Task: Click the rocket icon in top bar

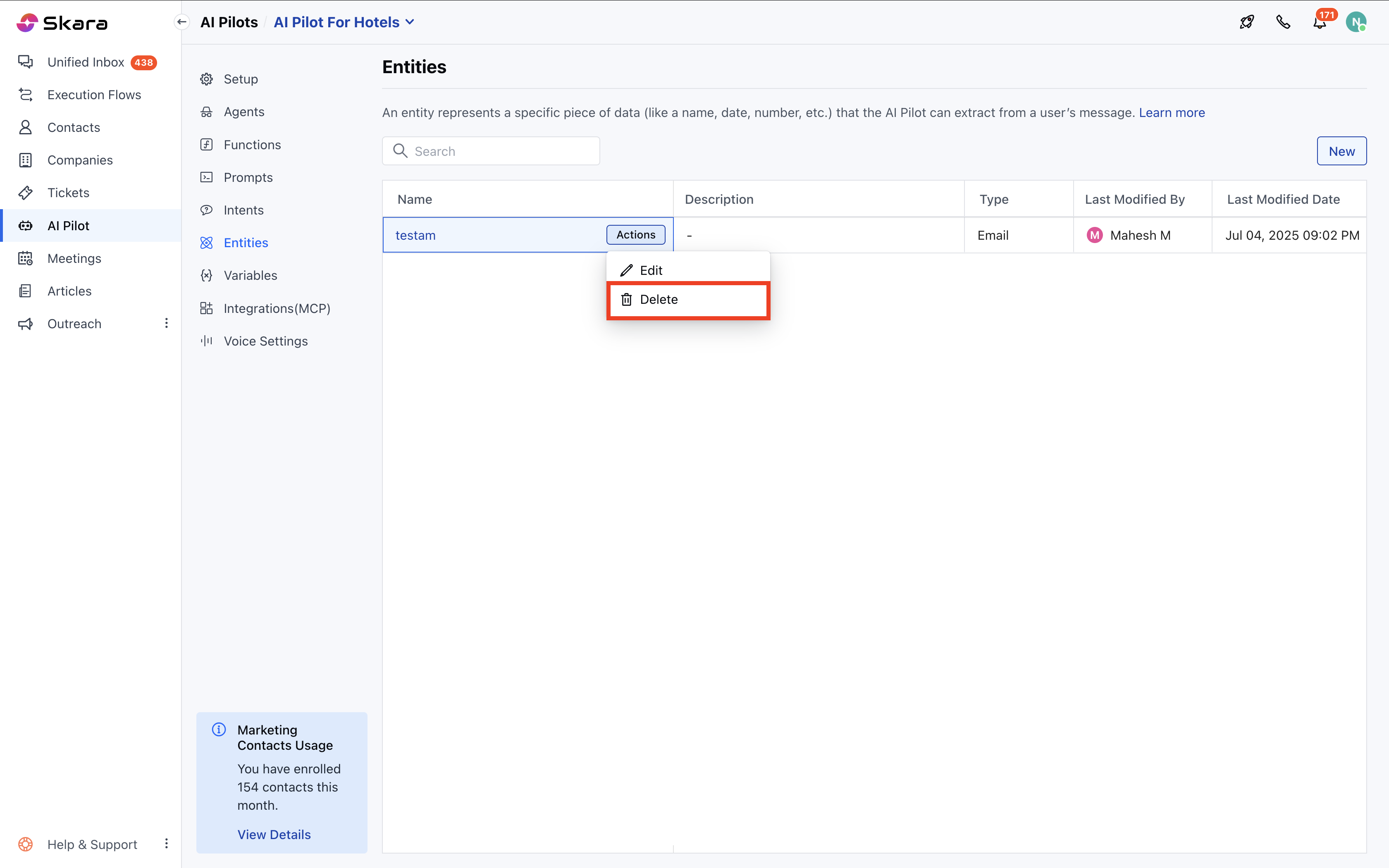Action: tap(1247, 22)
